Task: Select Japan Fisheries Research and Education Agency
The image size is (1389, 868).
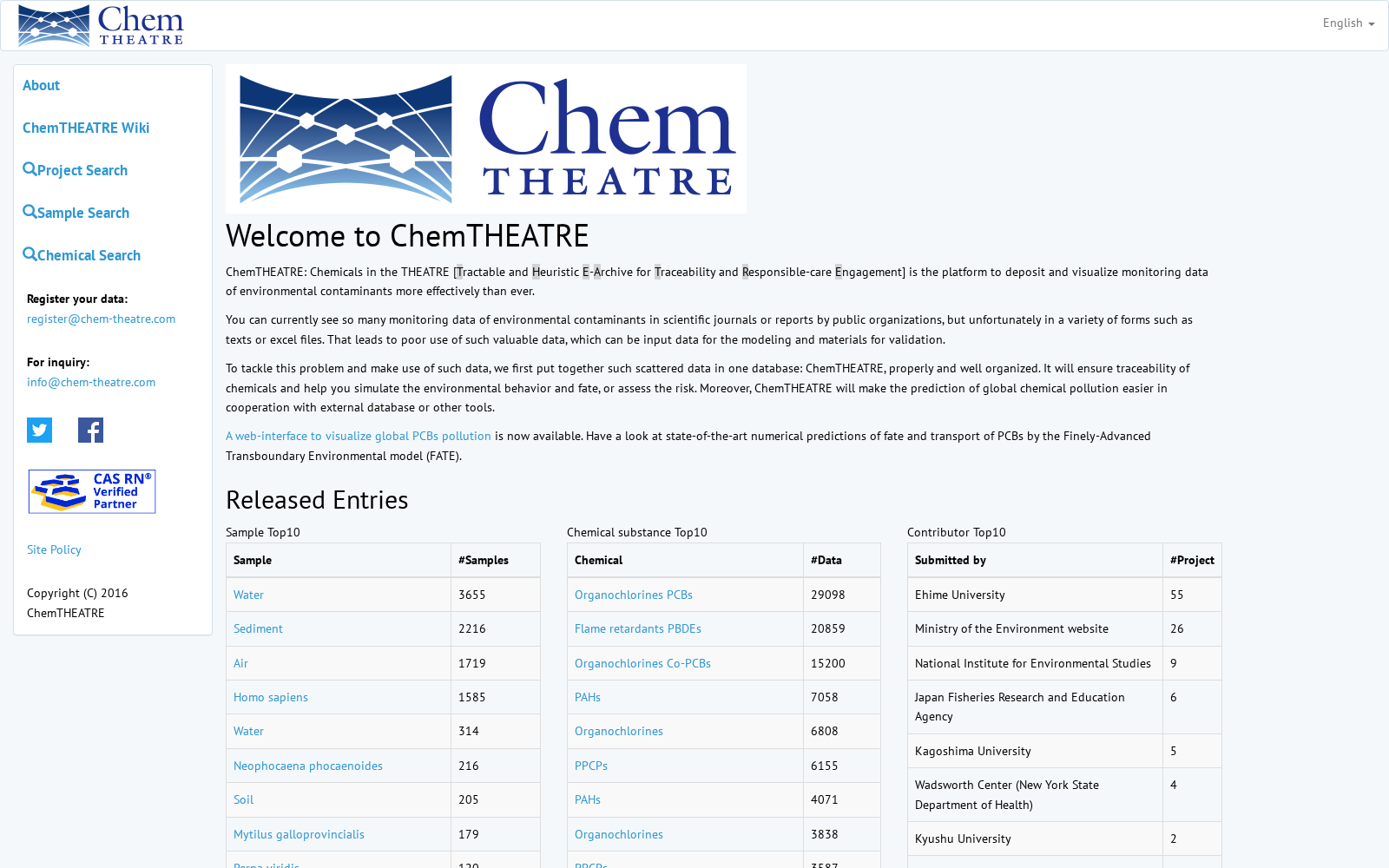Action: (x=1035, y=707)
